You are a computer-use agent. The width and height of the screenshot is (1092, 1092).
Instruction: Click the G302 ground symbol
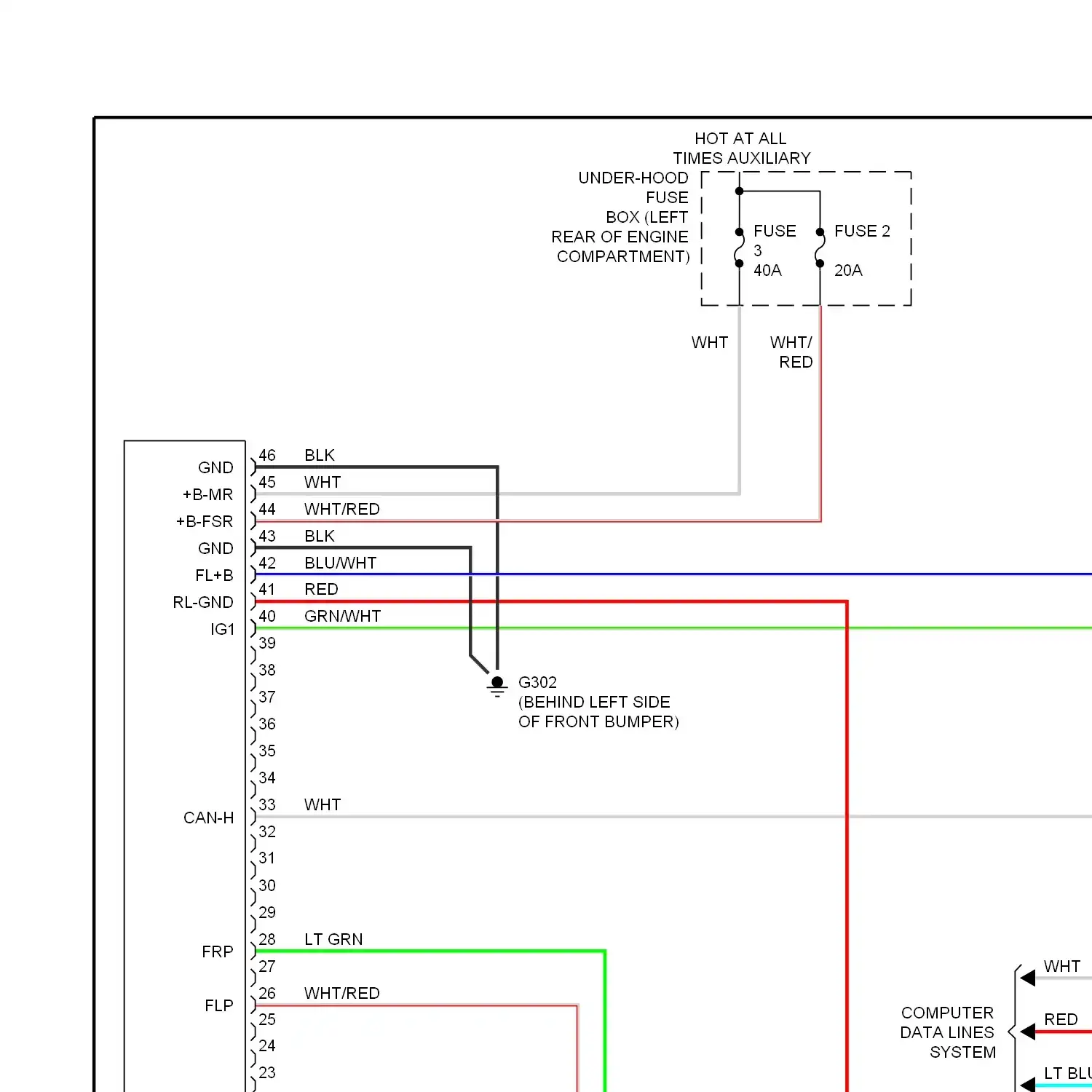point(497,686)
